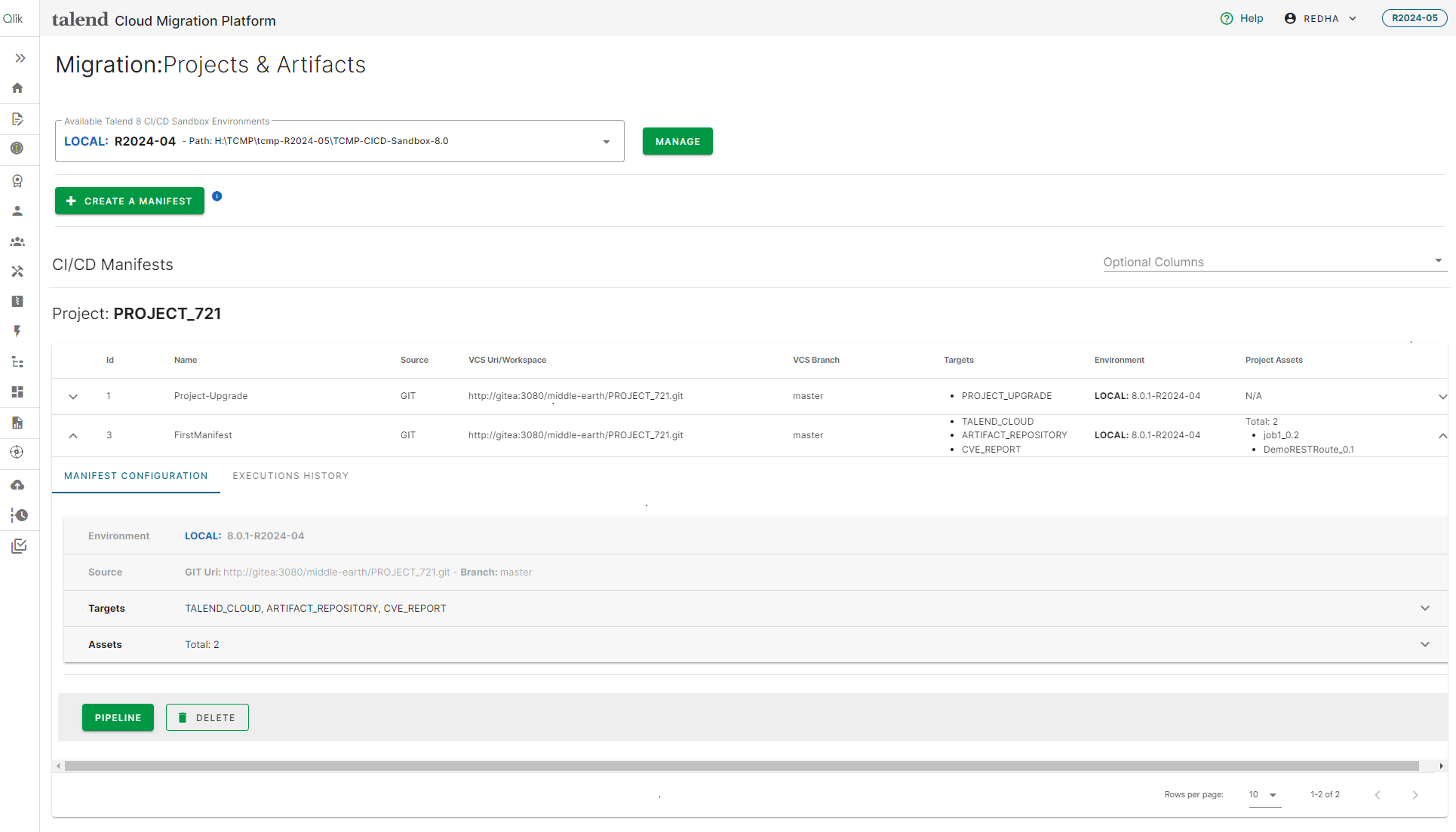Image resolution: width=1456 pixels, height=832 pixels.
Task: Click the circular Talend badge sidebar icon
Action: tap(17, 148)
